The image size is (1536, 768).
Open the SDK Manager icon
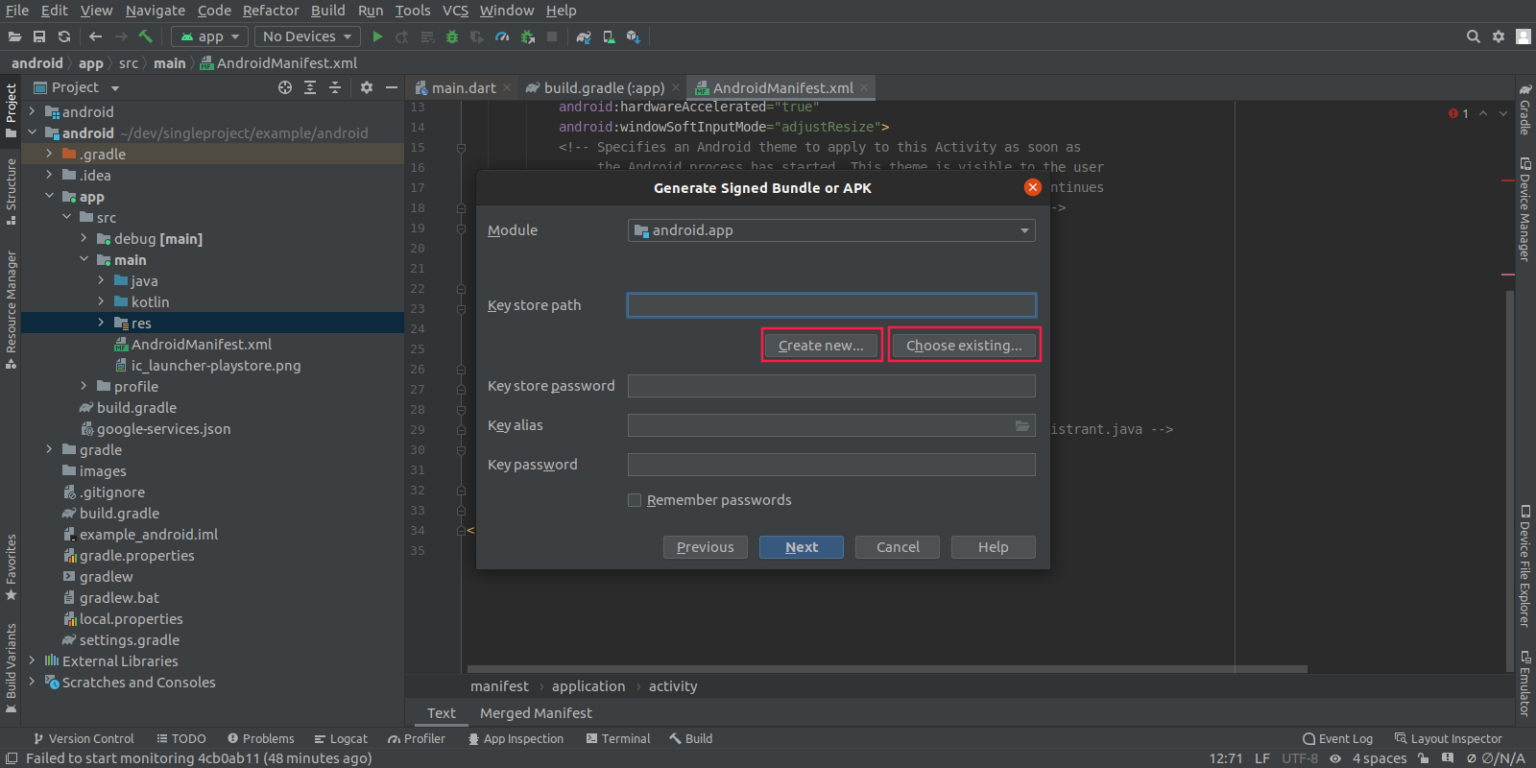pos(633,37)
